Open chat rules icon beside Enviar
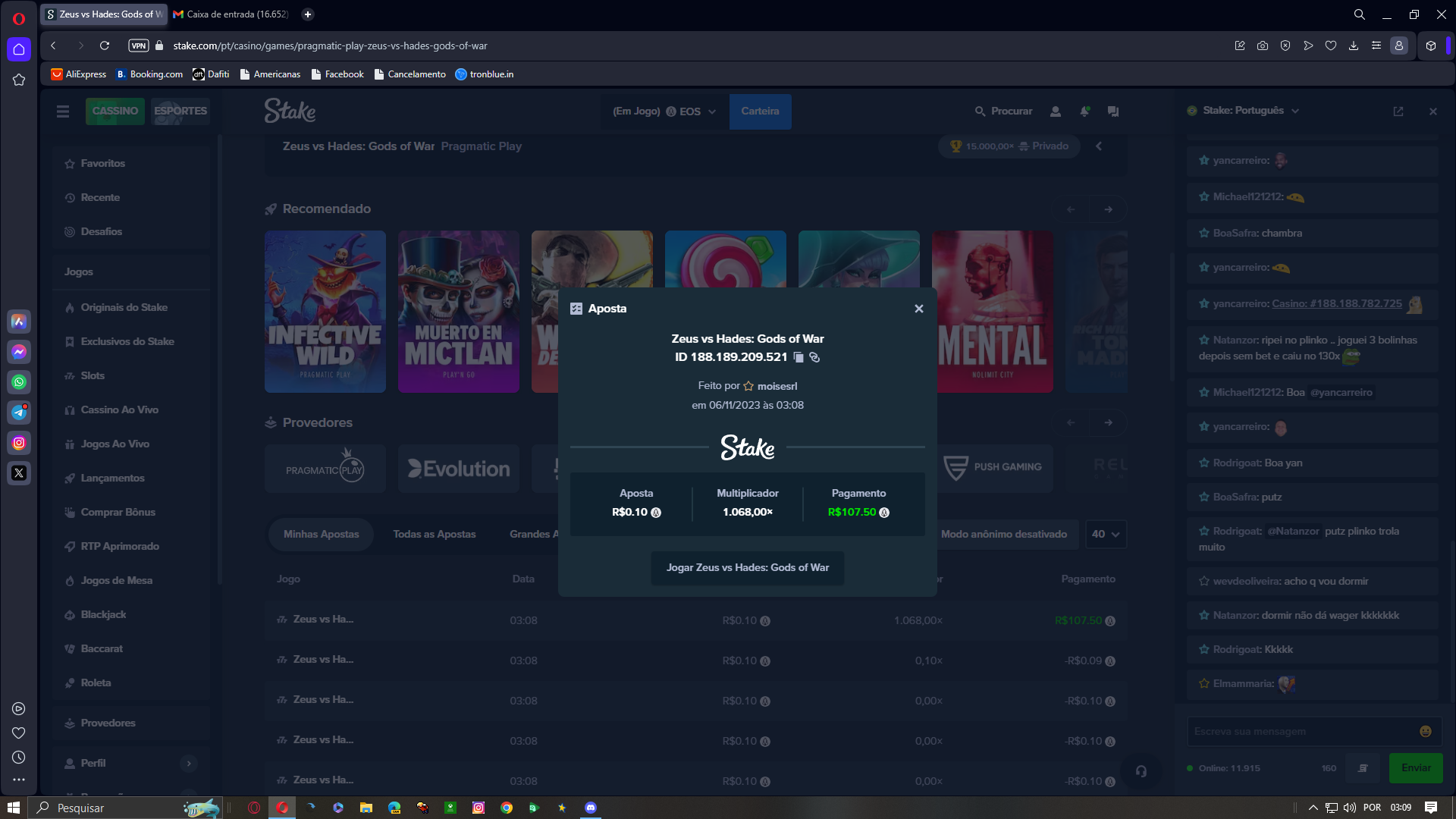 [x=1362, y=768]
